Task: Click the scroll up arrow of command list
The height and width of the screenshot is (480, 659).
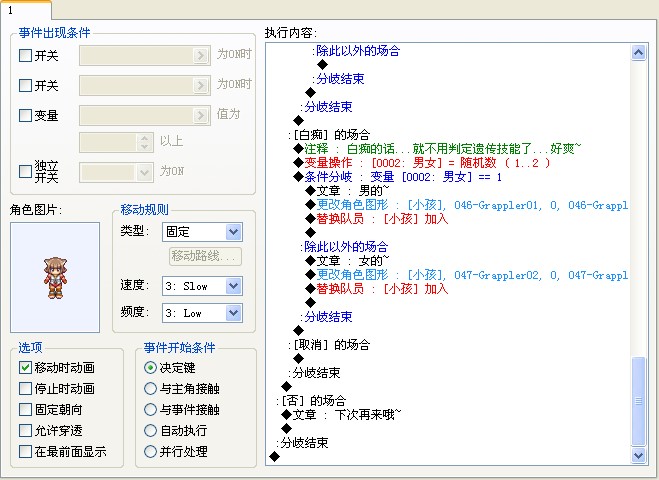Action: click(x=638, y=53)
